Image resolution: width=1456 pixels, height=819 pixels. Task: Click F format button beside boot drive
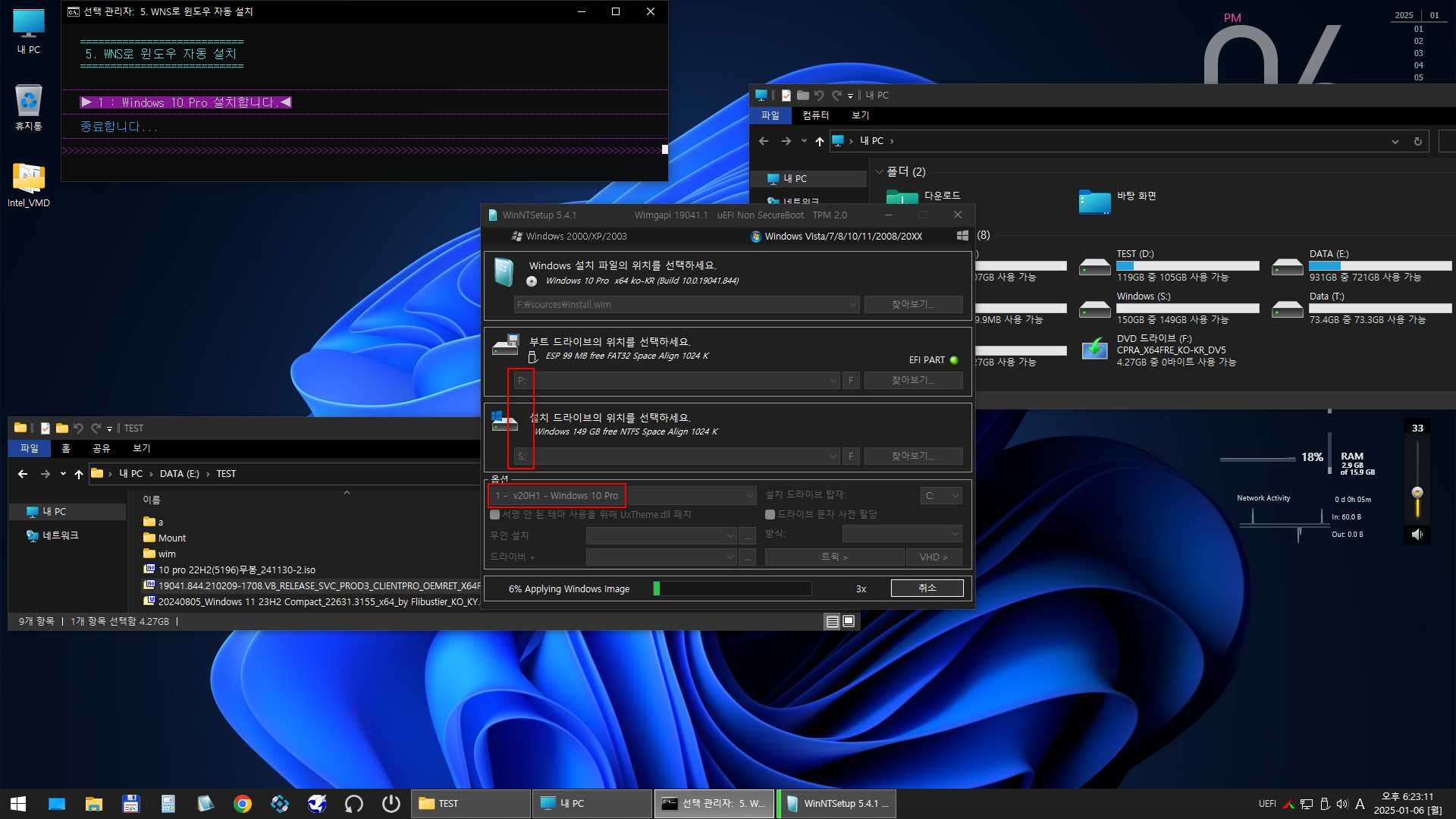click(x=851, y=381)
